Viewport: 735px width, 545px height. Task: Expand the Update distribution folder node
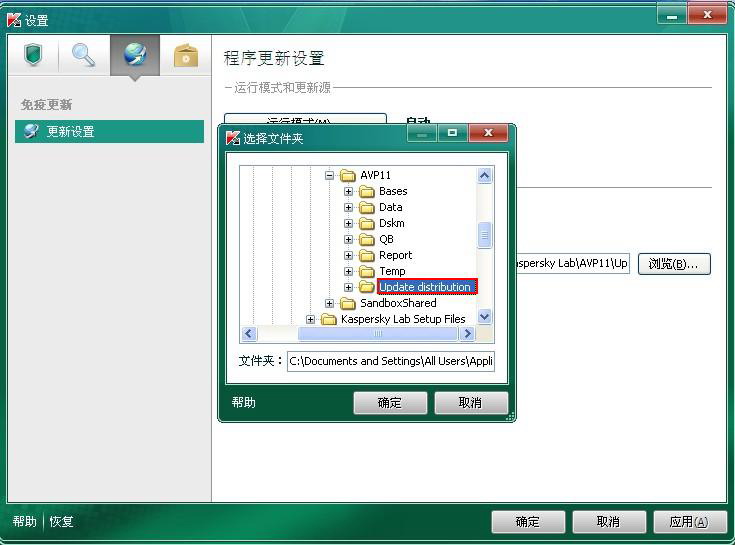(x=348, y=287)
